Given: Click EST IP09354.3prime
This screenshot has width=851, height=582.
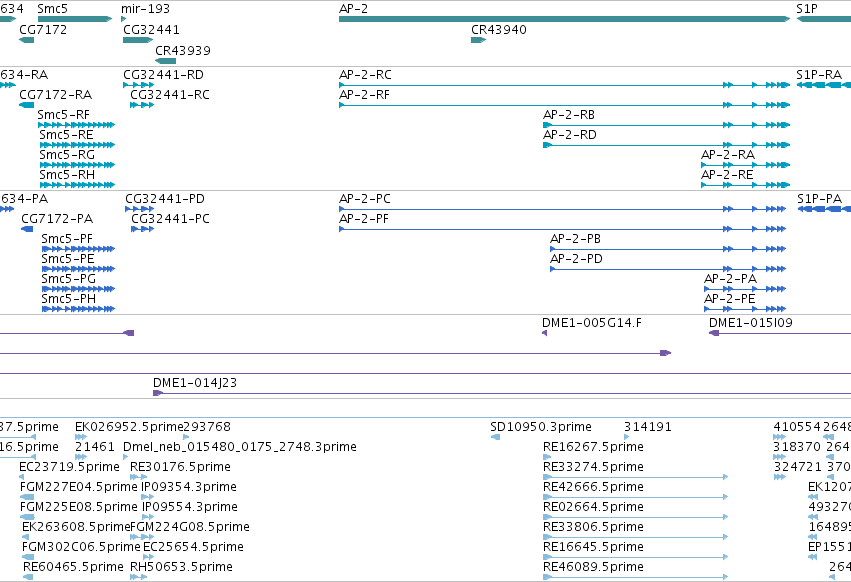Looking at the screenshot, I should click(x=147, y=497).
